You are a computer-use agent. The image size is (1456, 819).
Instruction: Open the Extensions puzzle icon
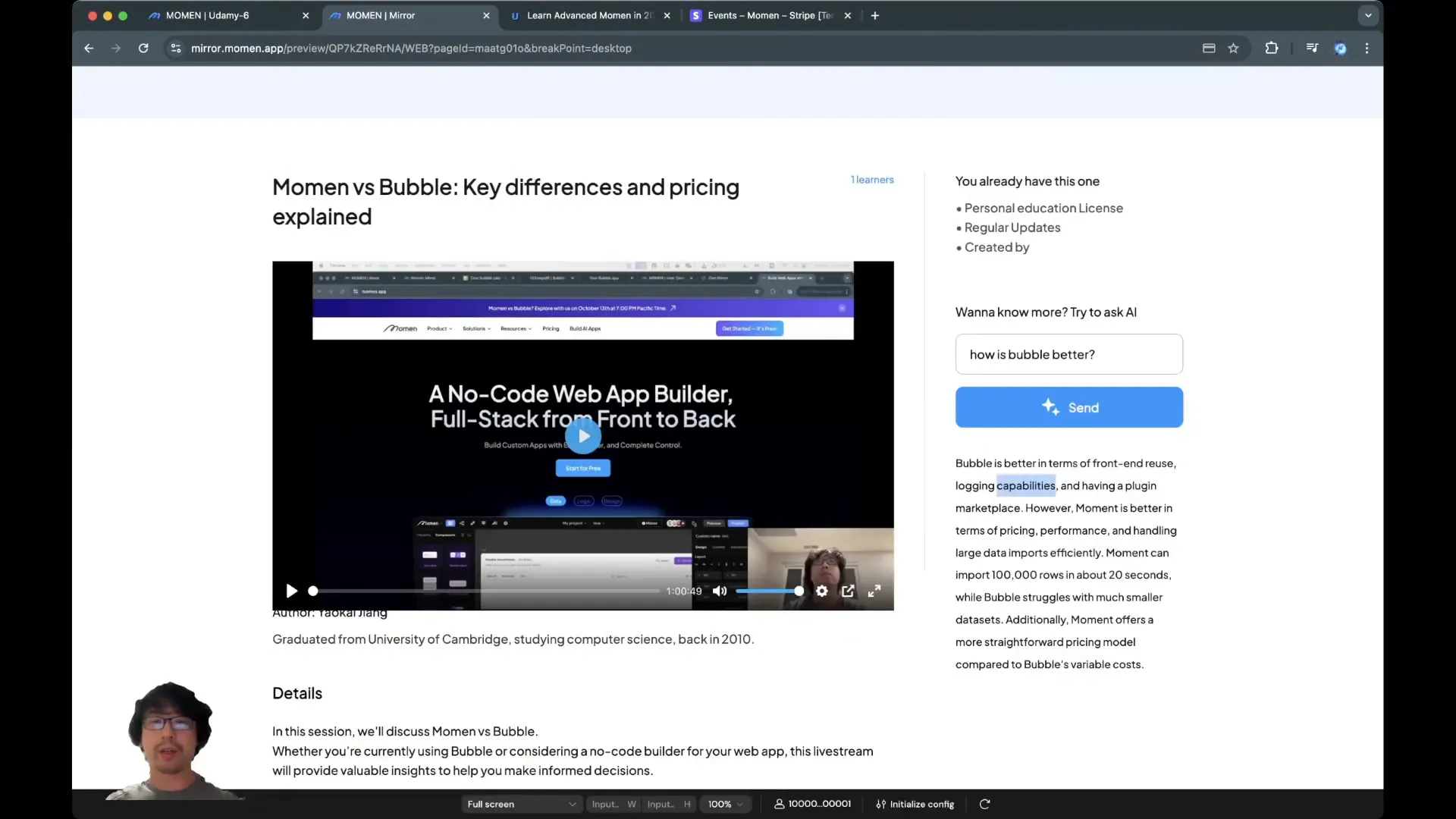click(1272, 48)
